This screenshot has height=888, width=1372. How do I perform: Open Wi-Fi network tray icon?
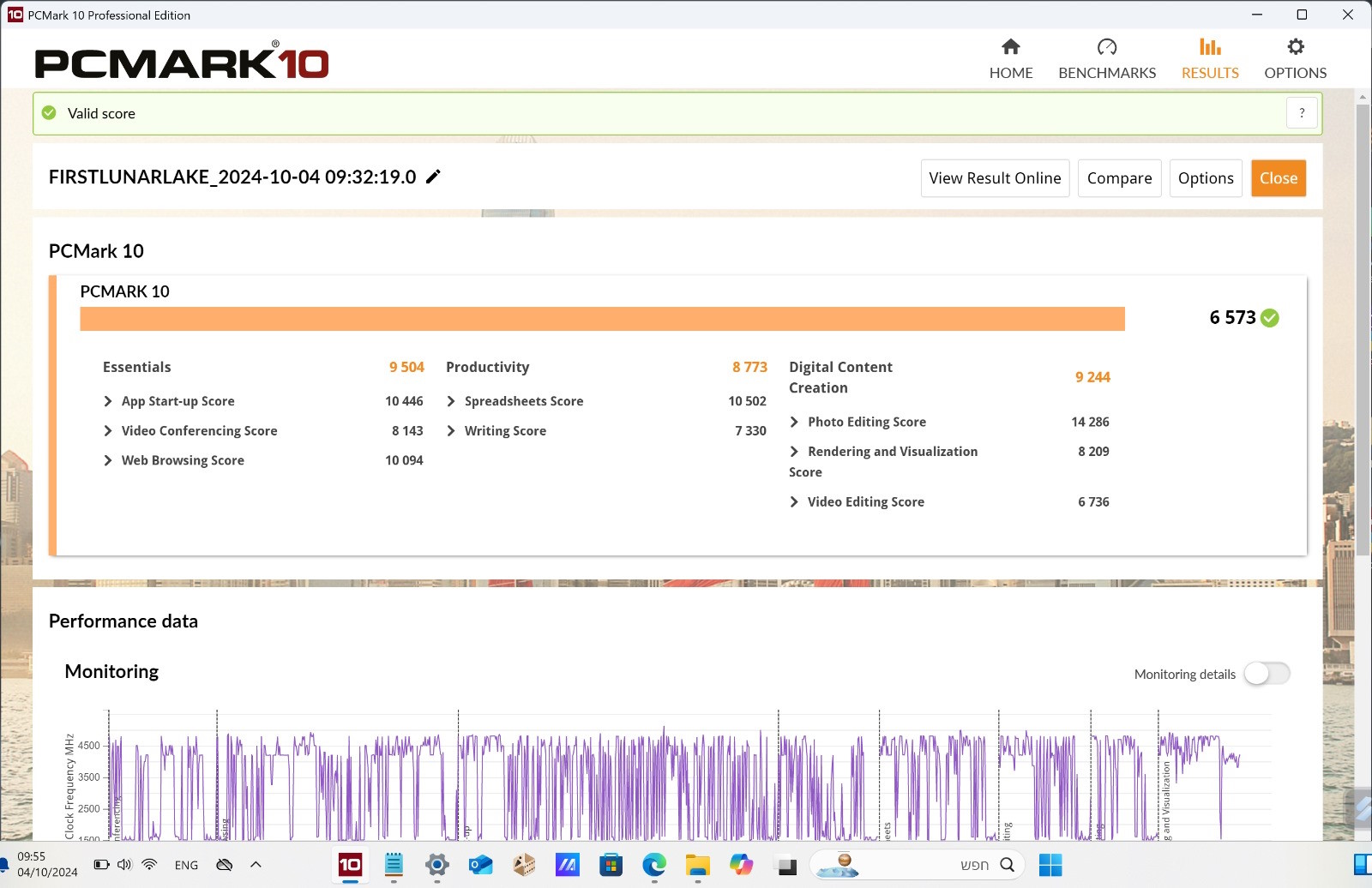tap(149, 865)
